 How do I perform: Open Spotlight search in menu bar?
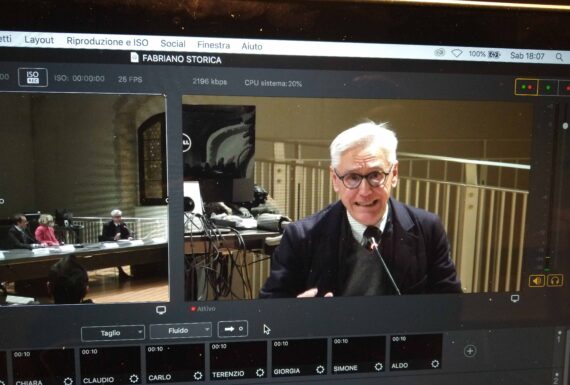[559, 57]
